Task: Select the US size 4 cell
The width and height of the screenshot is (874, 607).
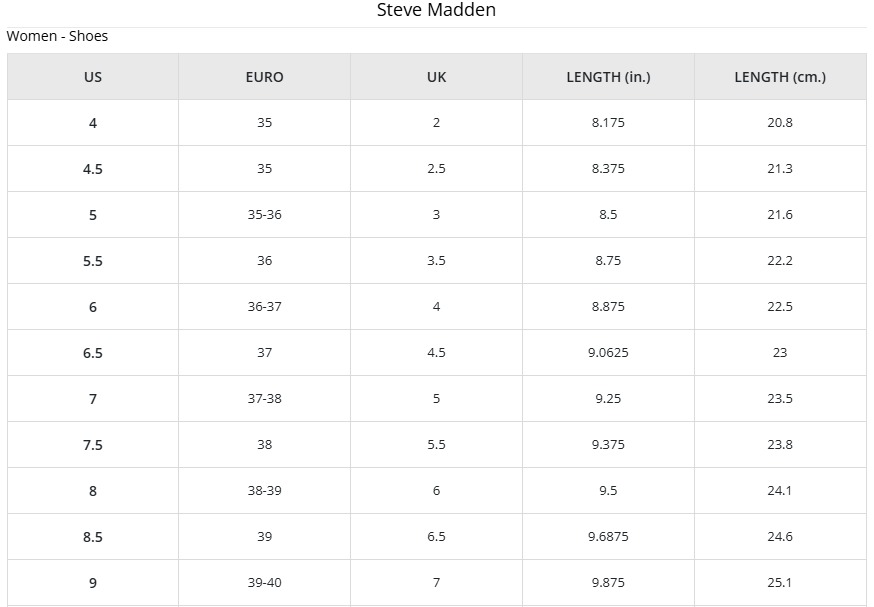Action: click(93, 123)
